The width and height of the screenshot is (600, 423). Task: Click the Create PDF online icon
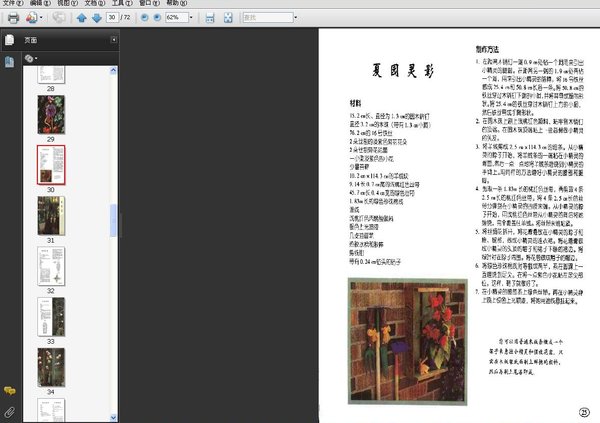[31, 18]
